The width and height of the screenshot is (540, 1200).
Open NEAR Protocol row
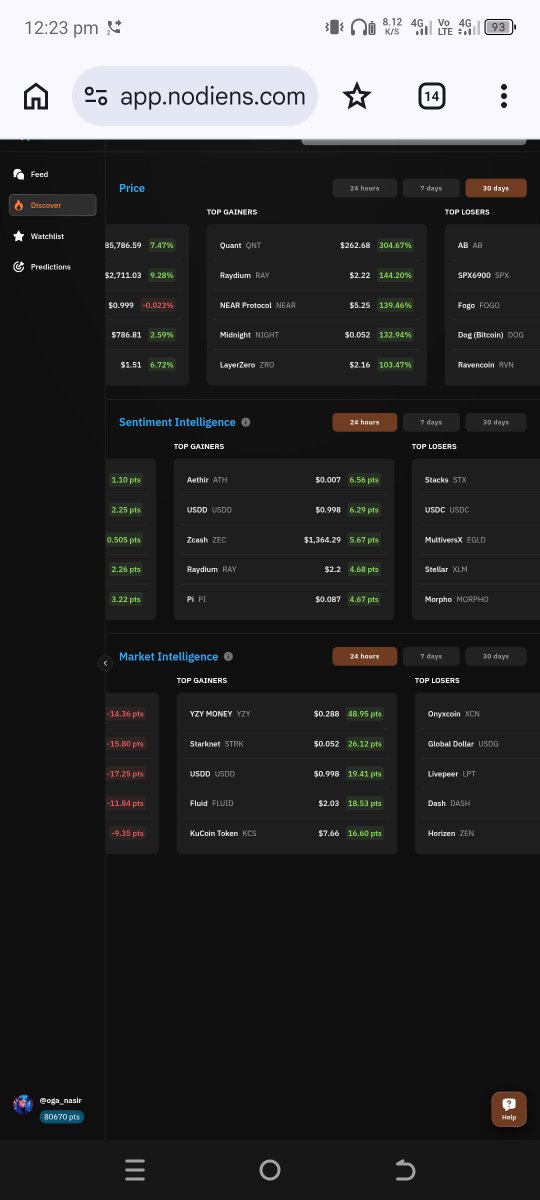316,305
